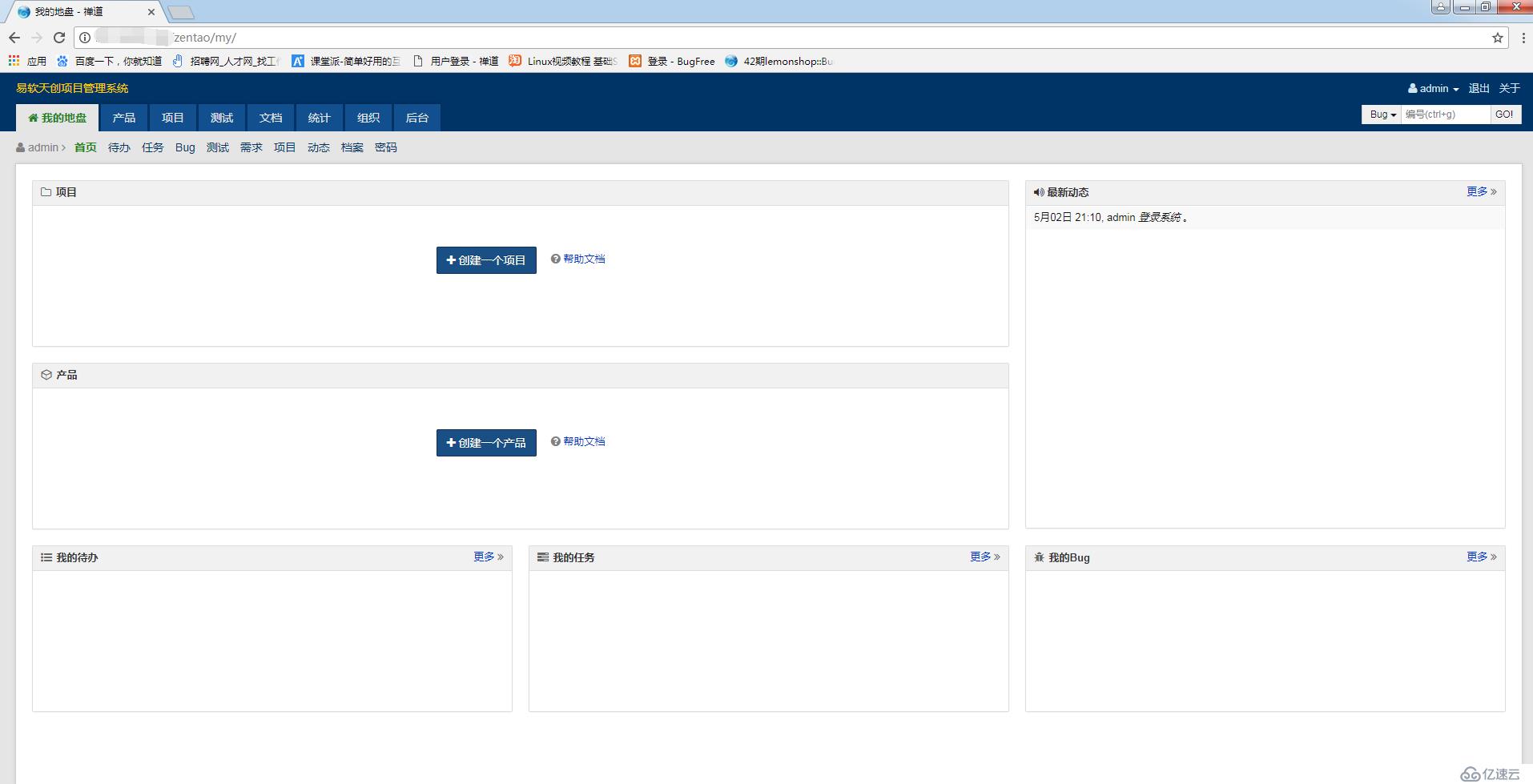The height and width of the screenshot is (784, 1533).
Task: Click the bookmark star icon
Action: [1498, 38]
